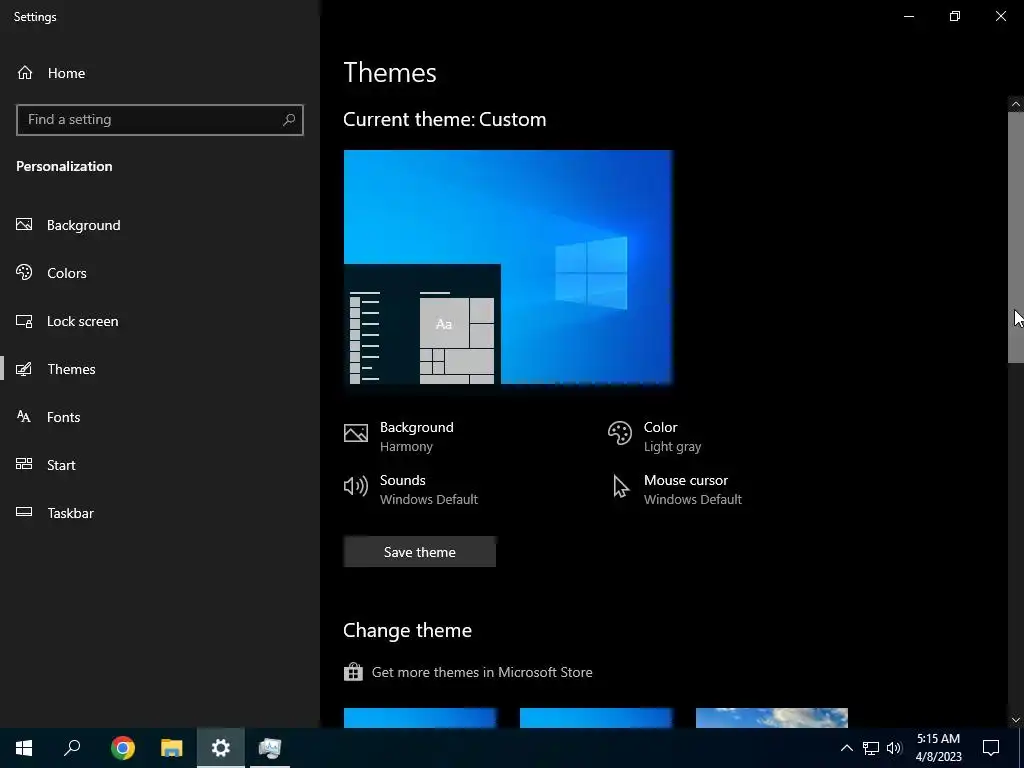
Task: Open the Background personalization page
Action: pos(84,225)
